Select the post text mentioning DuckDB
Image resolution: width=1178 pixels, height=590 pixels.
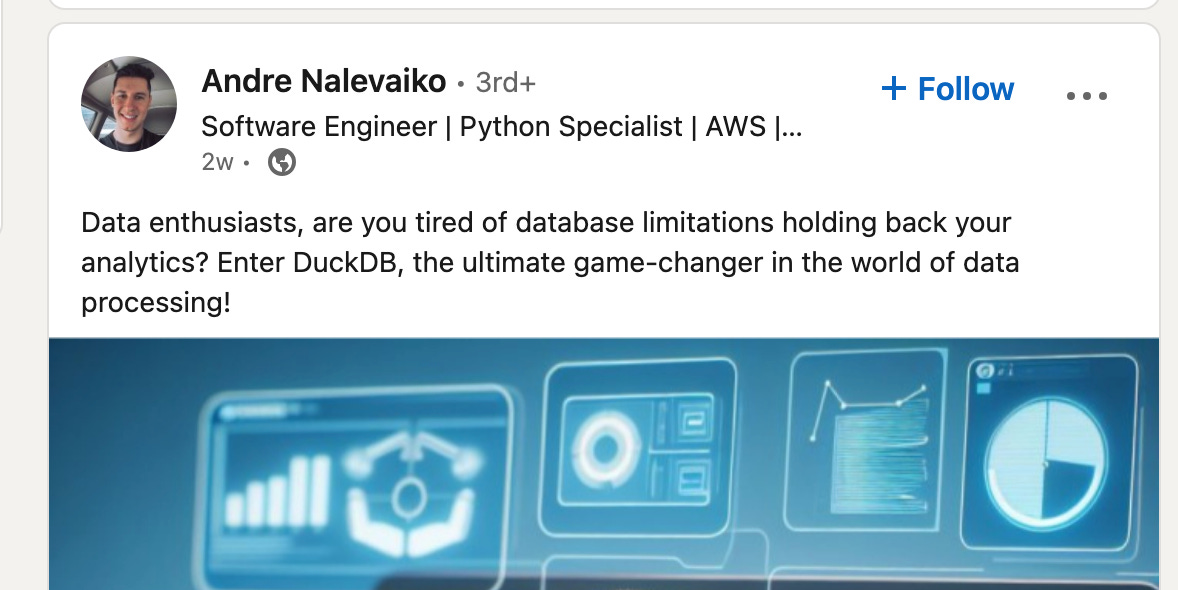tap(550, 262)
